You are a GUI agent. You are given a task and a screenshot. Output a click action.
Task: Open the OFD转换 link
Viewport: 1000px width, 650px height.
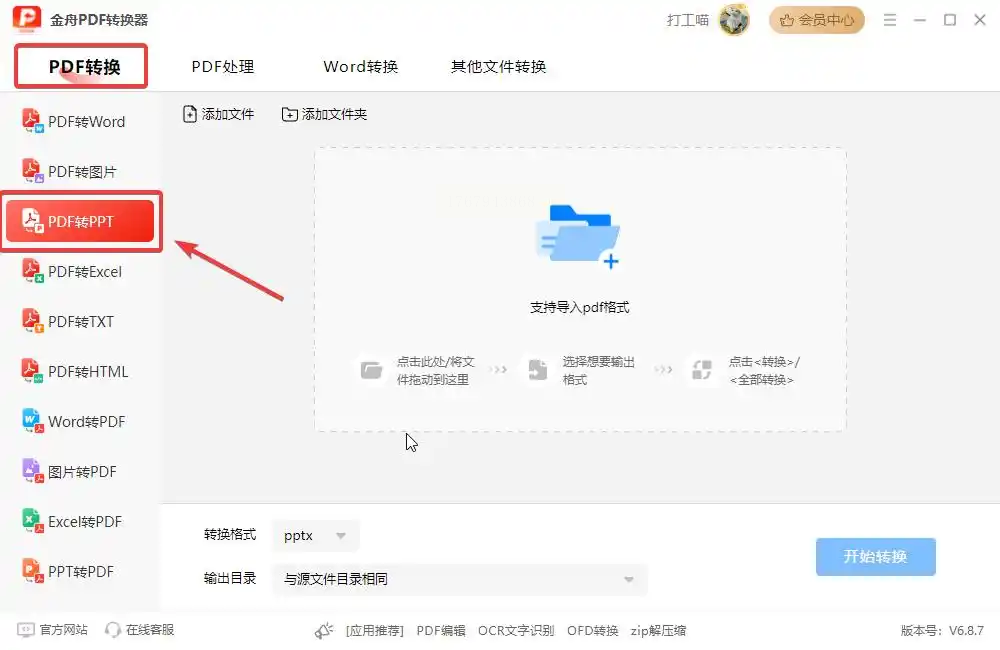point(592,630)
